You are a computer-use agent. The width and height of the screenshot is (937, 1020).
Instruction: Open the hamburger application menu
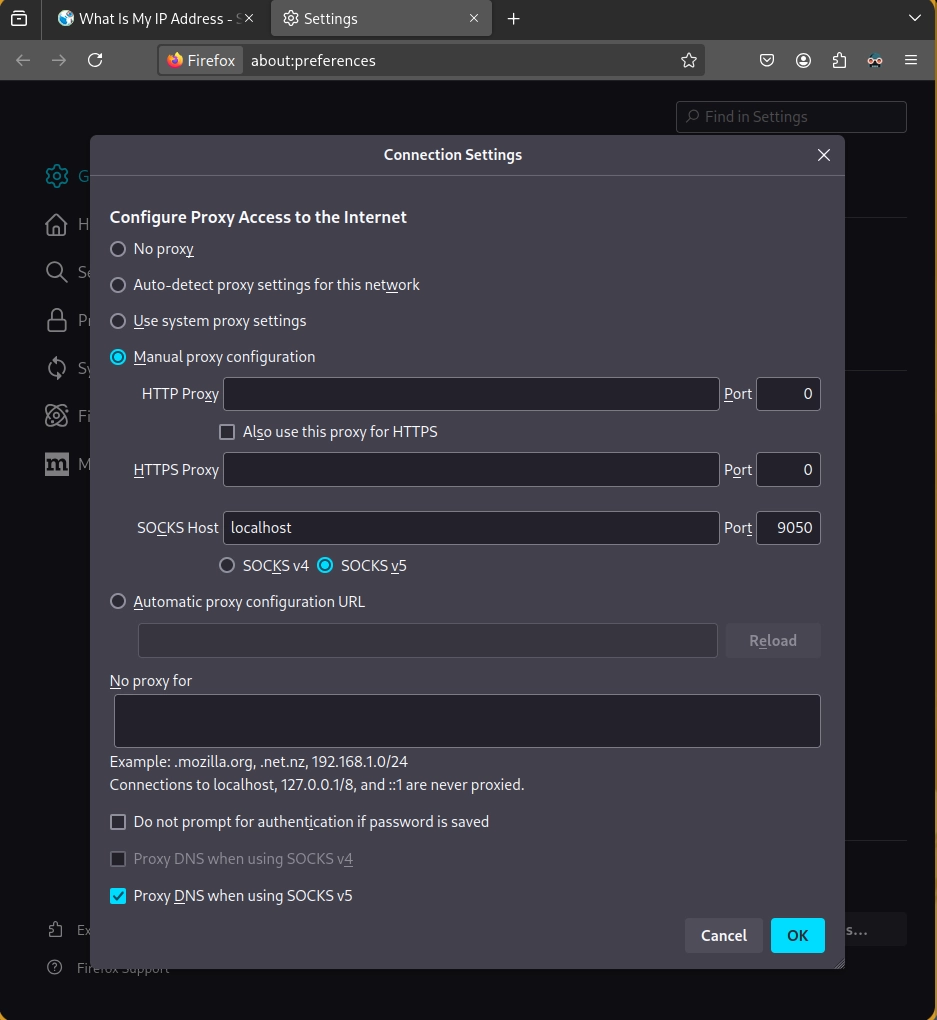[911, 60]
